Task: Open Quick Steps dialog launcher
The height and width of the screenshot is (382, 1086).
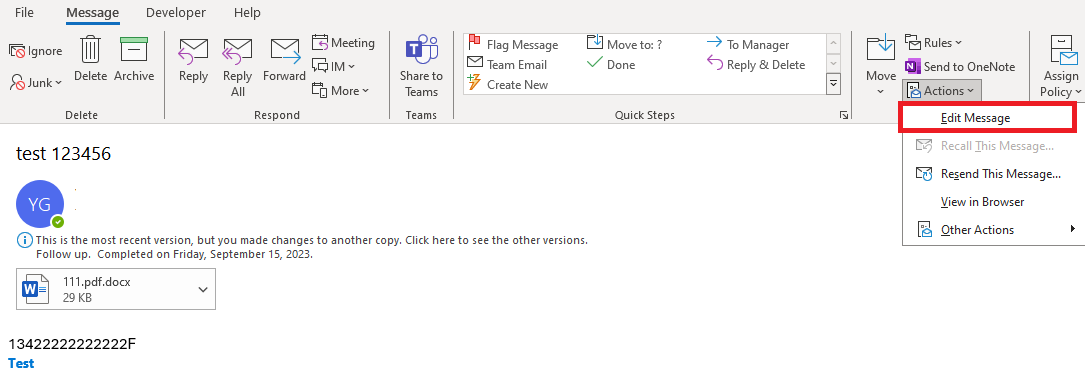Action: click(x=844, y=115)
